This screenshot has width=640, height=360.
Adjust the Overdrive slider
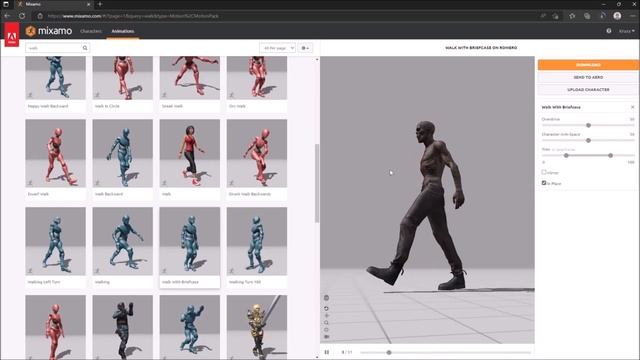point(588,125)
